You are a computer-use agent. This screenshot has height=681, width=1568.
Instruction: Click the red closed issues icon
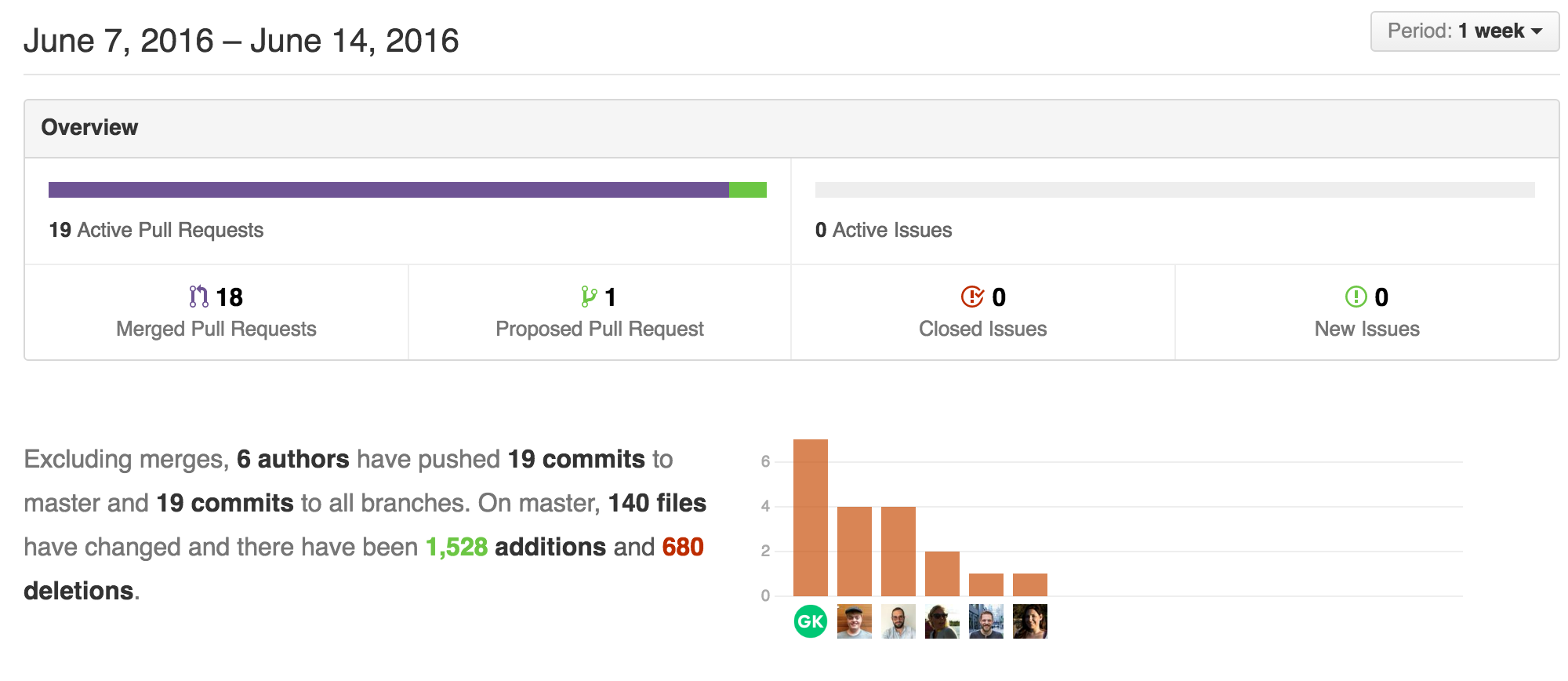click(x=972, y=297)
